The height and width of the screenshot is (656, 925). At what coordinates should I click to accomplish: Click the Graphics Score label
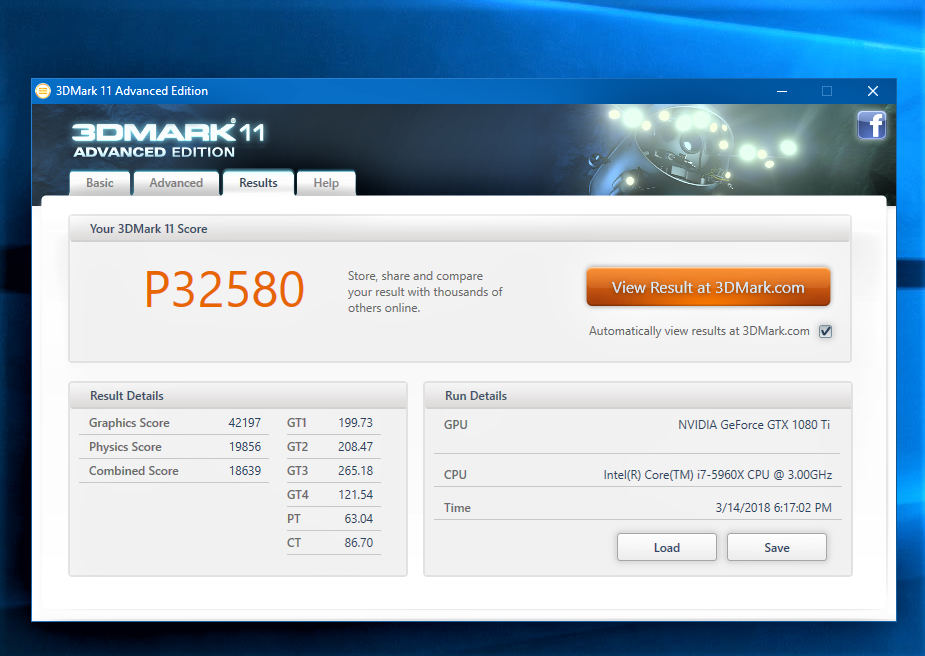[129, 423]
